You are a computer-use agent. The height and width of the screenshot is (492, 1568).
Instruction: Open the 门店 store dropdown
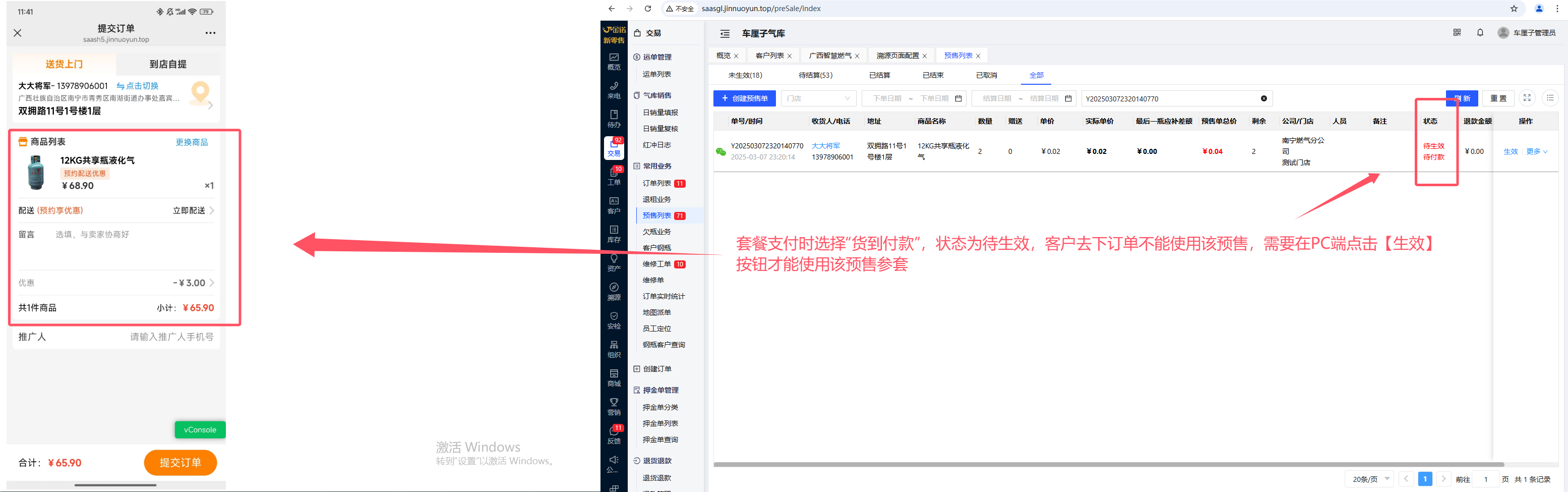coord(817,98)
